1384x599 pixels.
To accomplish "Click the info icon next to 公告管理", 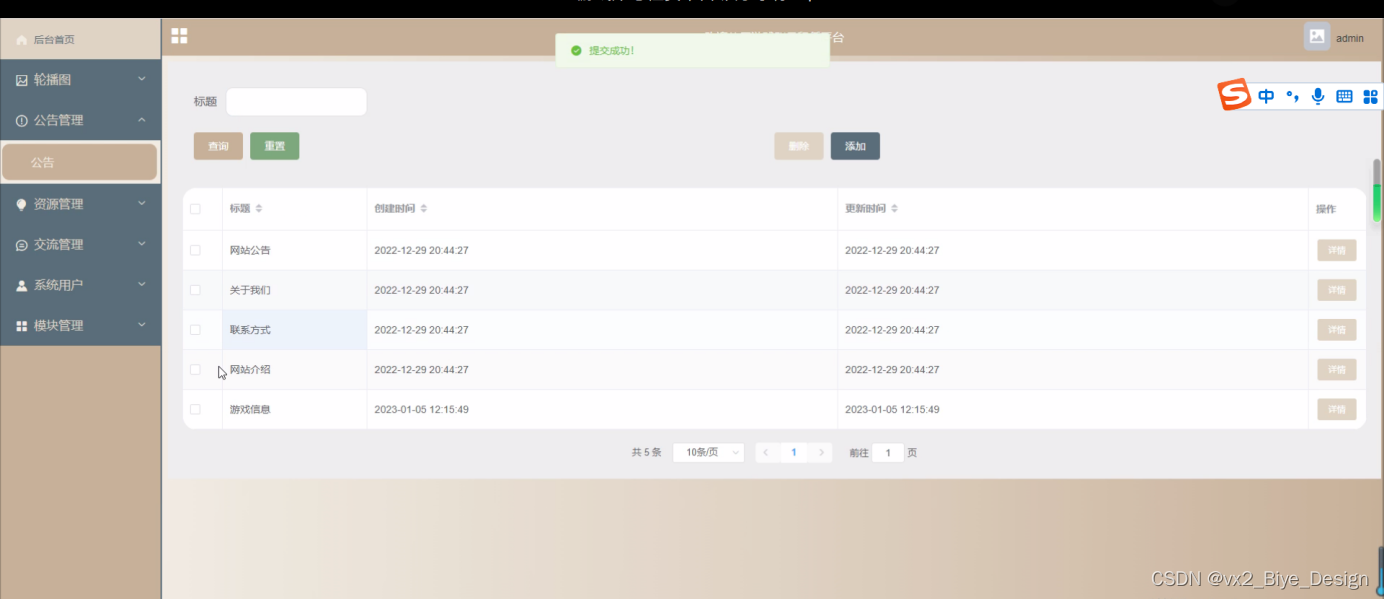I will (22, 120).
